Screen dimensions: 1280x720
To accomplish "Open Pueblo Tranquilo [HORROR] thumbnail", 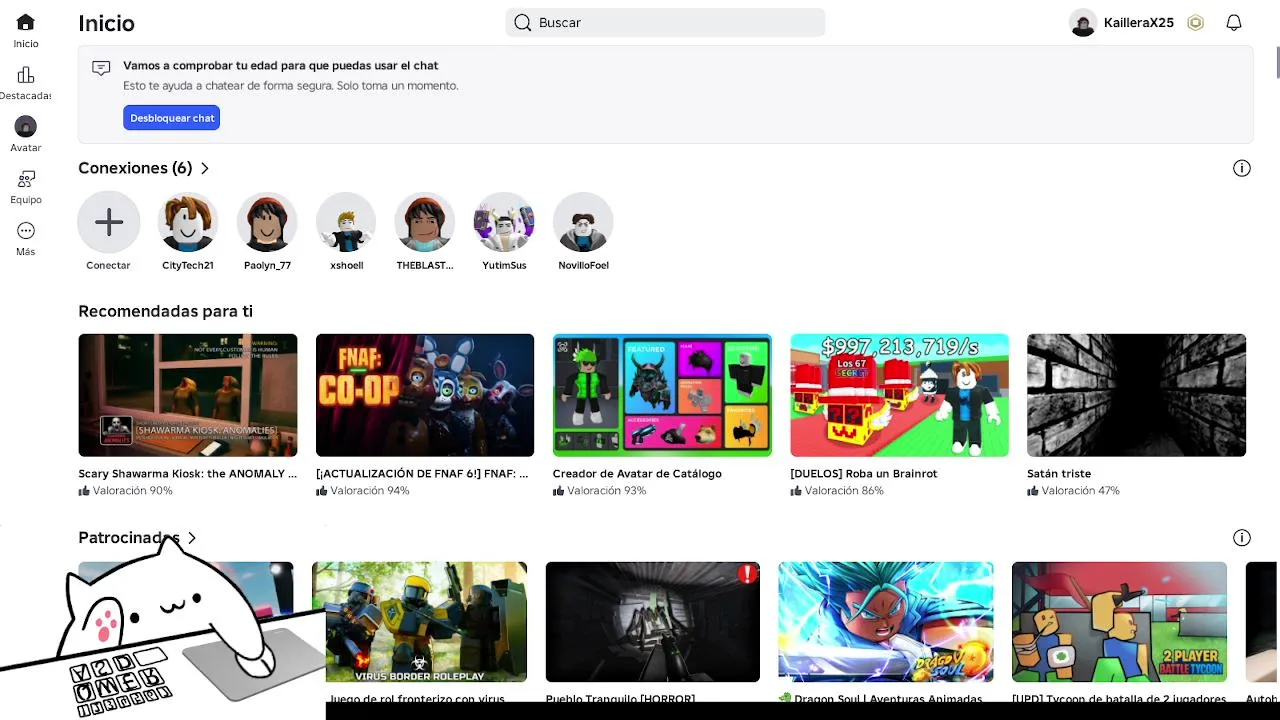I will (653, 622).
